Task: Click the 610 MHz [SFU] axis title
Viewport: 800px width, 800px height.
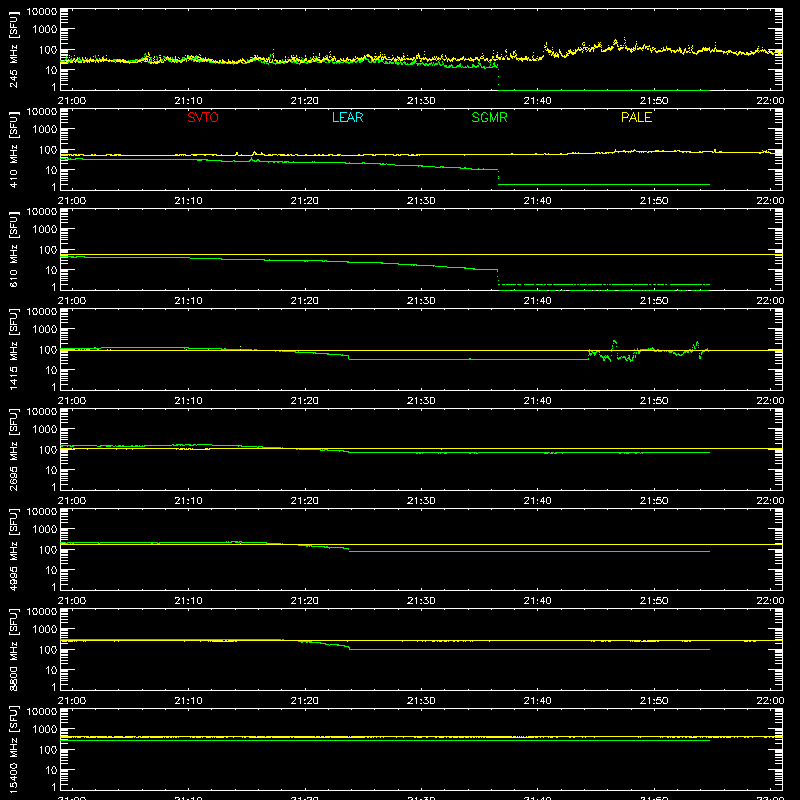Action: (13, 249)
